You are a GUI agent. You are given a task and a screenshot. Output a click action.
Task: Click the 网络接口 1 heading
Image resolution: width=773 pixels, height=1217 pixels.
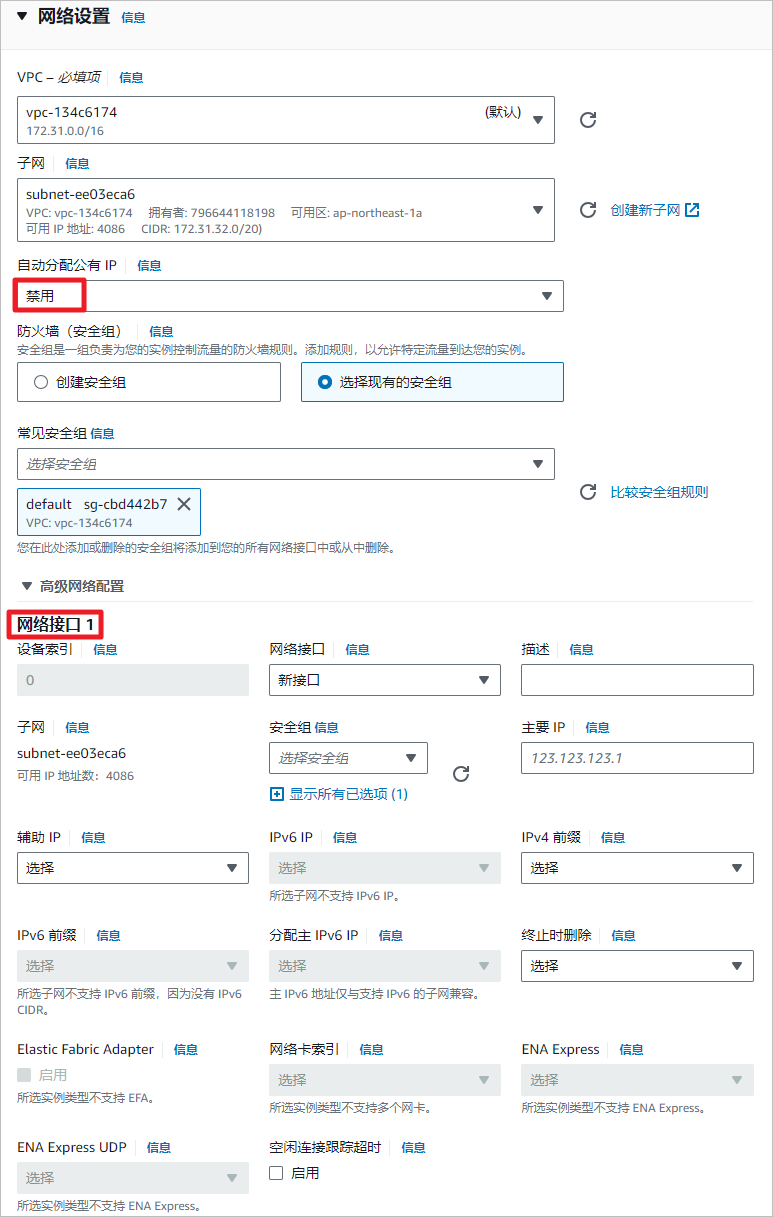pyautogui.click(x=56, y=625)
